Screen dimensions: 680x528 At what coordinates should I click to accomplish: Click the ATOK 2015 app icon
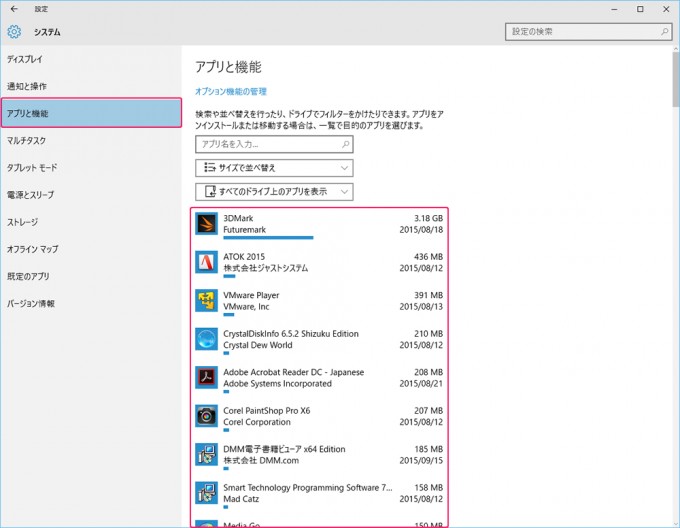tap(206, 262)
